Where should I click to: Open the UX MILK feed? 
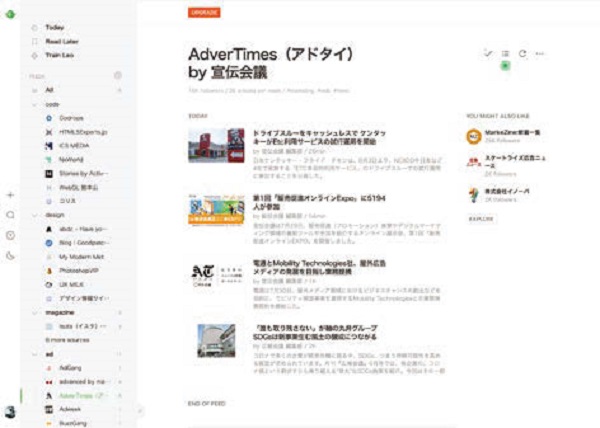click(x=71, y=285)
